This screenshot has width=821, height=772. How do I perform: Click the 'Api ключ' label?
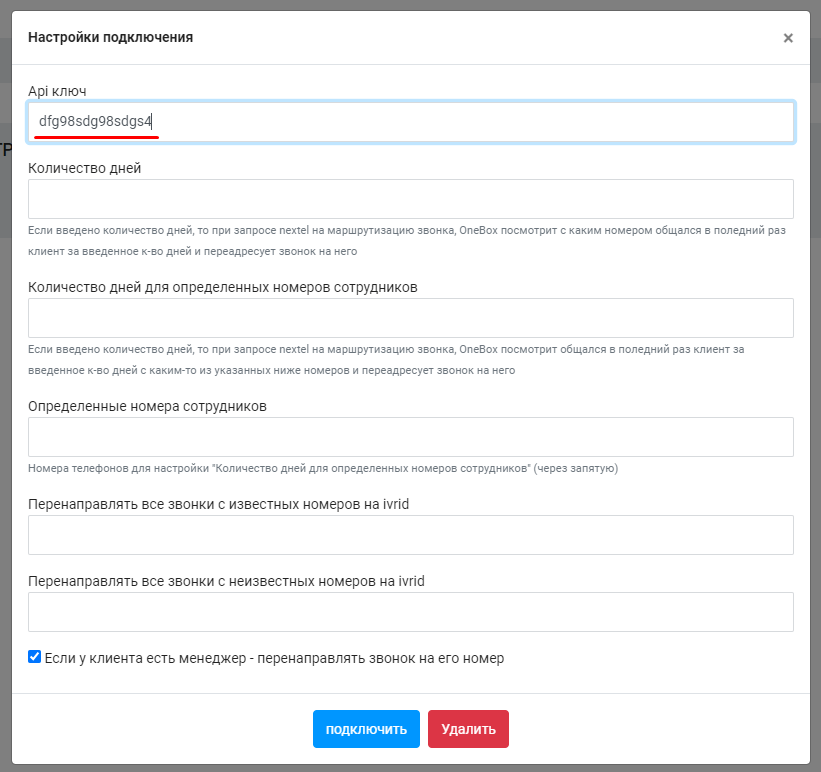pyautogui.click(x=58, y=91)
